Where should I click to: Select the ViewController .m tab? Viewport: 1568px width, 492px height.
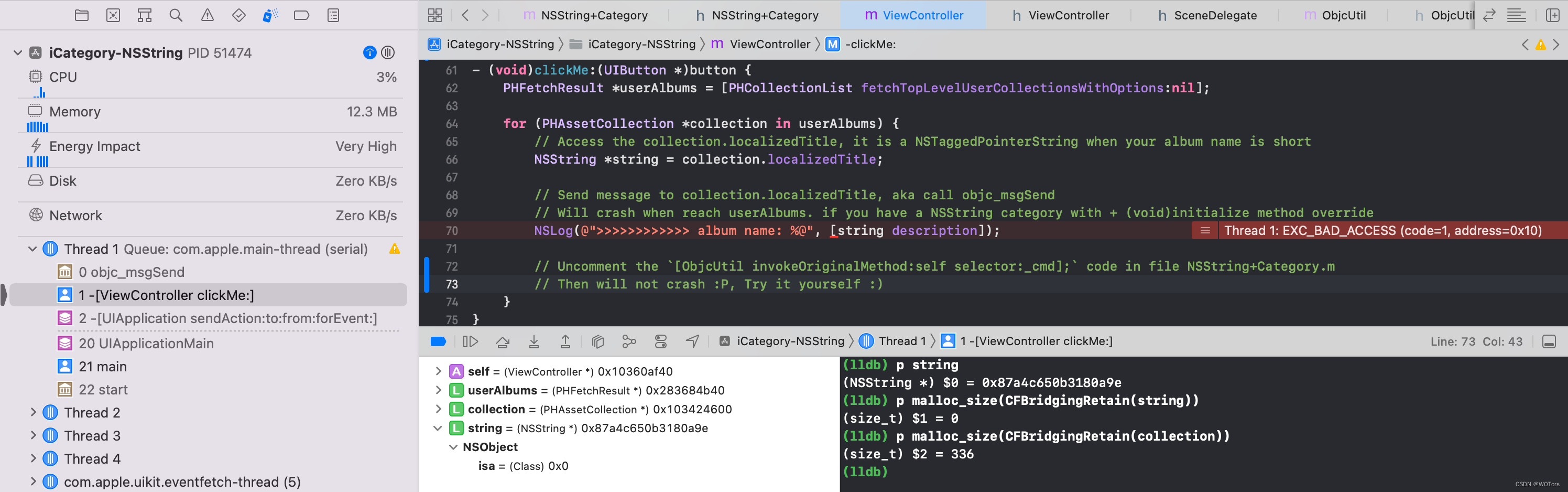coord(913,15)
